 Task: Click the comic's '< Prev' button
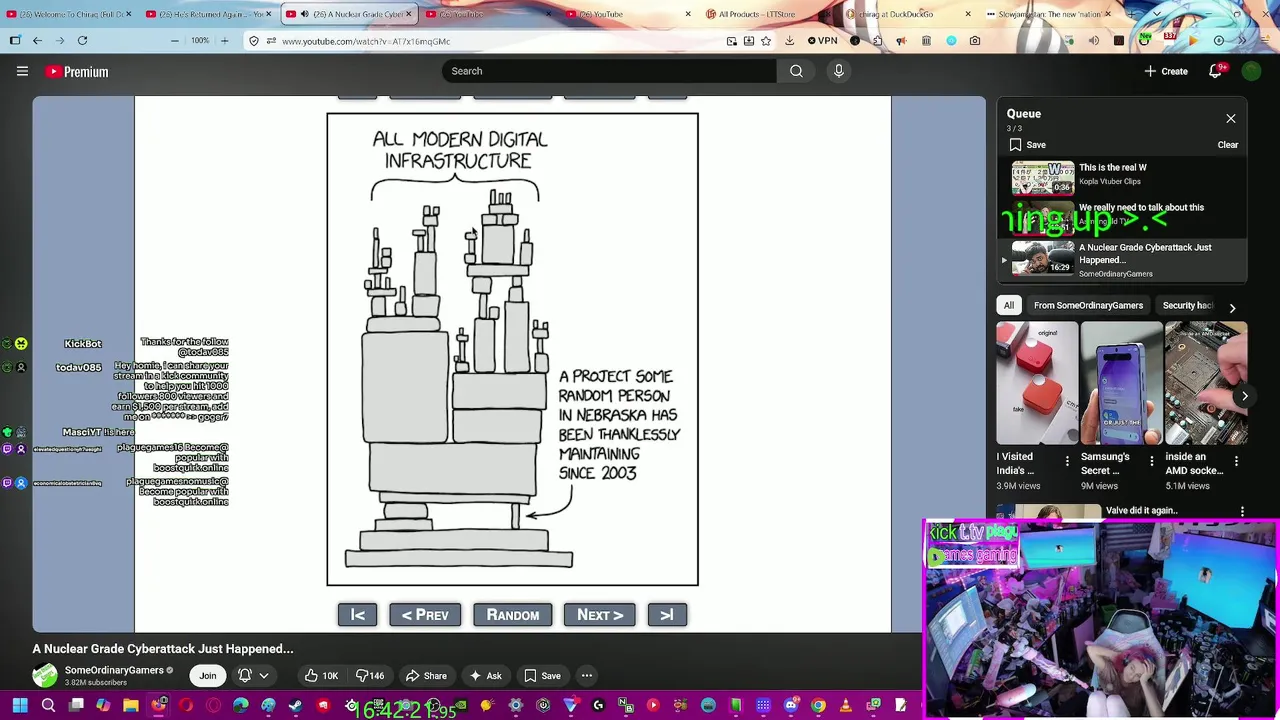[x=425, y=615]
